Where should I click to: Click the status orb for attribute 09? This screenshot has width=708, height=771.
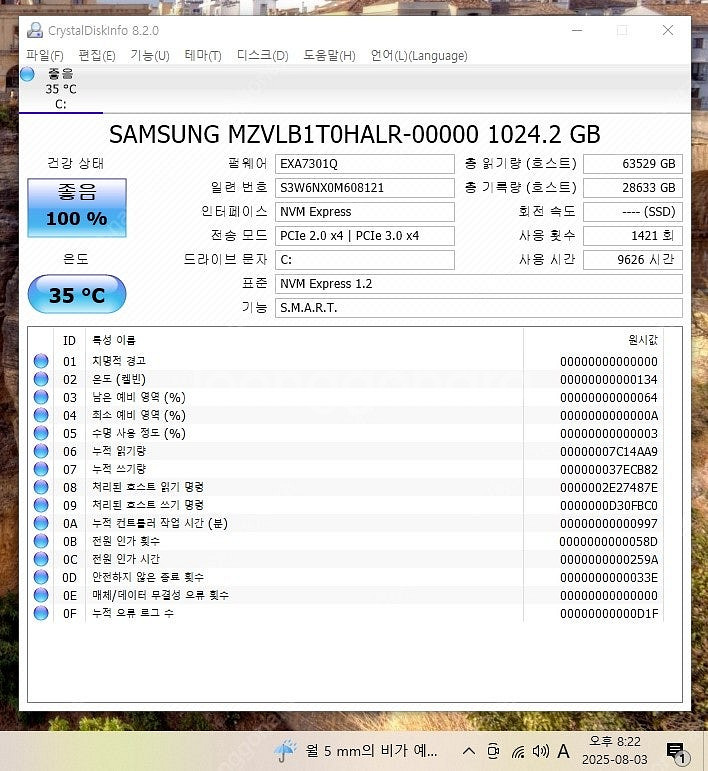(x=41, y=505)
